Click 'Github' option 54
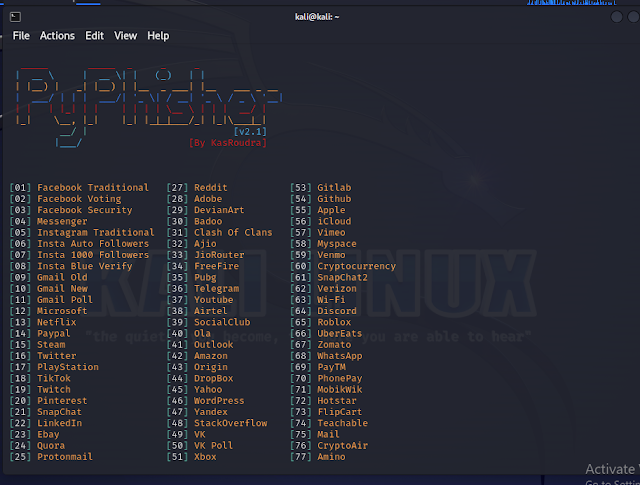This screenshot has height=485, width=640. pyautogui.click(x=334, y=199)
